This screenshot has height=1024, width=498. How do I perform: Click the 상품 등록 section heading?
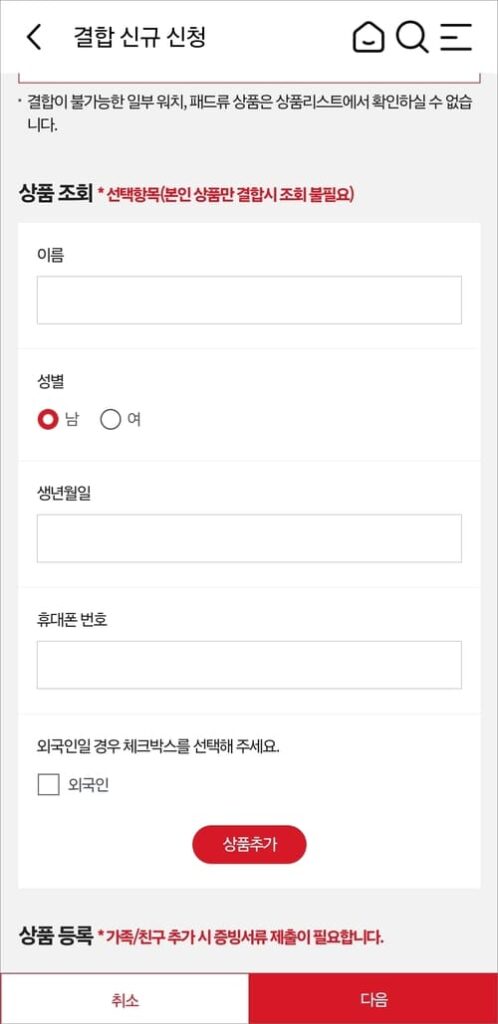point(55,936)
